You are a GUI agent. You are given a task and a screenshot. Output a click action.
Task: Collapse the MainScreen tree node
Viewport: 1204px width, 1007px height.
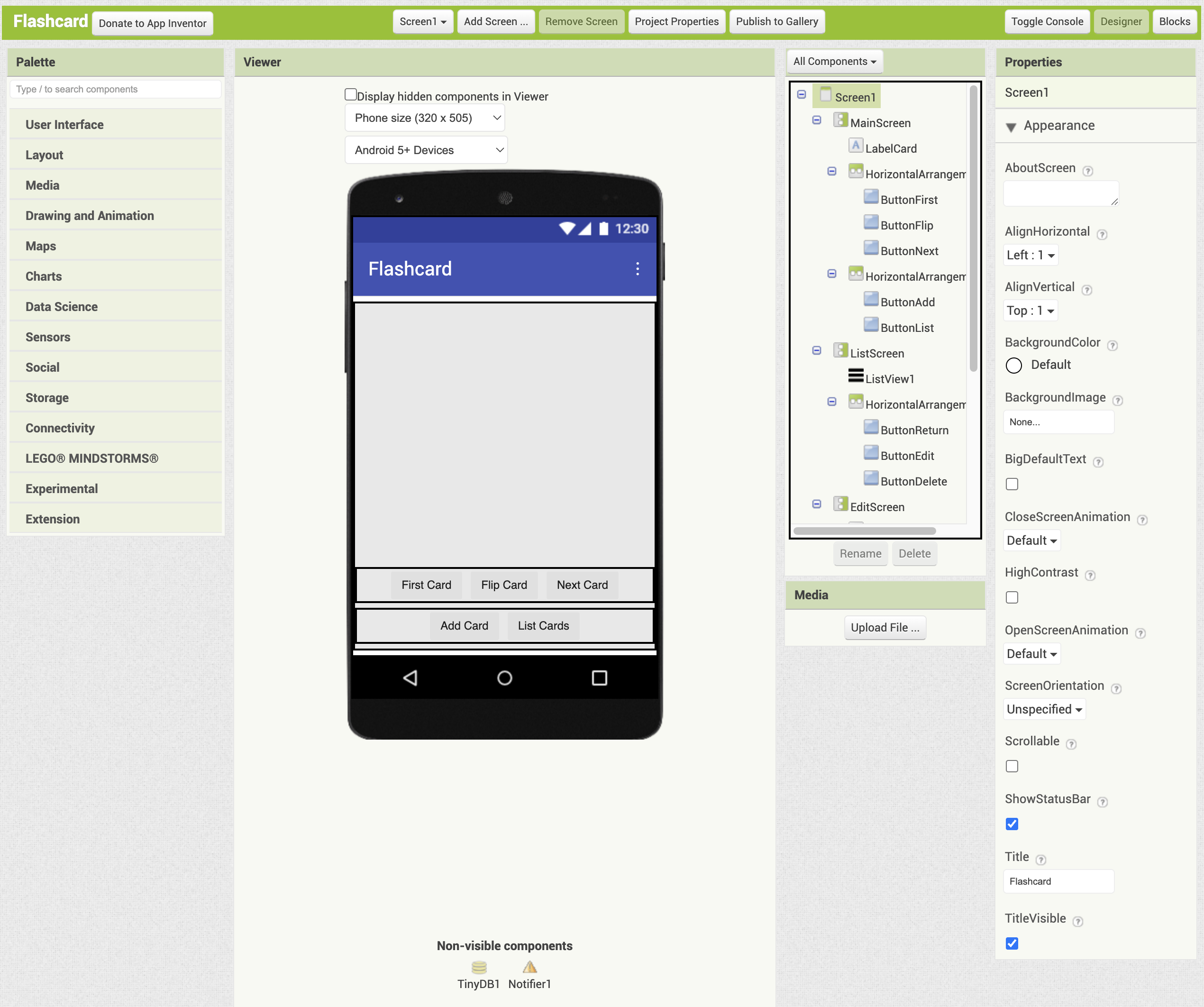click(x=816, y=120)
